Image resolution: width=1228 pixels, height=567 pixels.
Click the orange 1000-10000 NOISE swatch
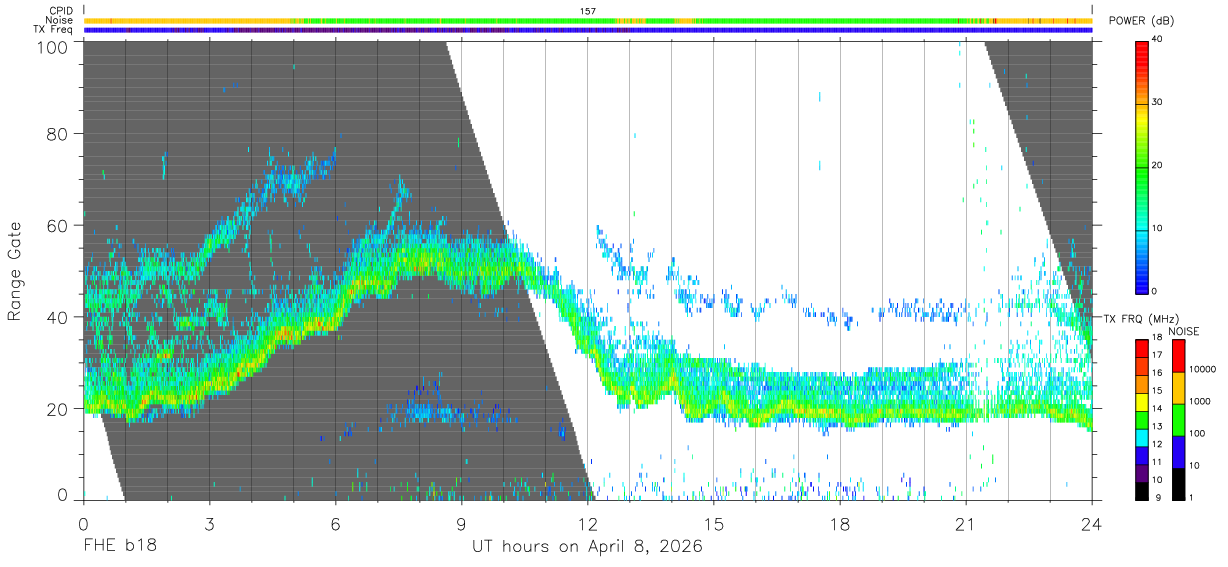1178,387
